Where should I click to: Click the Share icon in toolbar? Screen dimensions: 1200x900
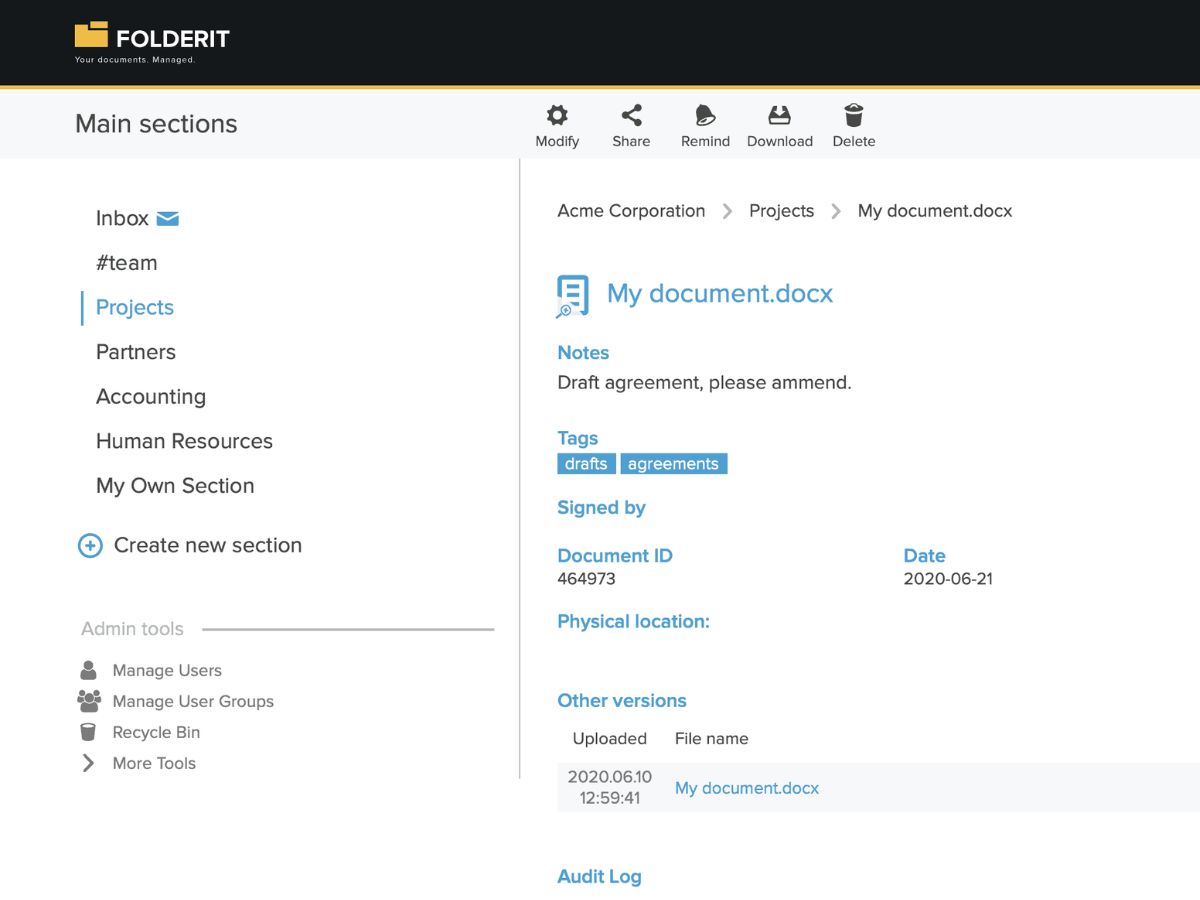631,115
